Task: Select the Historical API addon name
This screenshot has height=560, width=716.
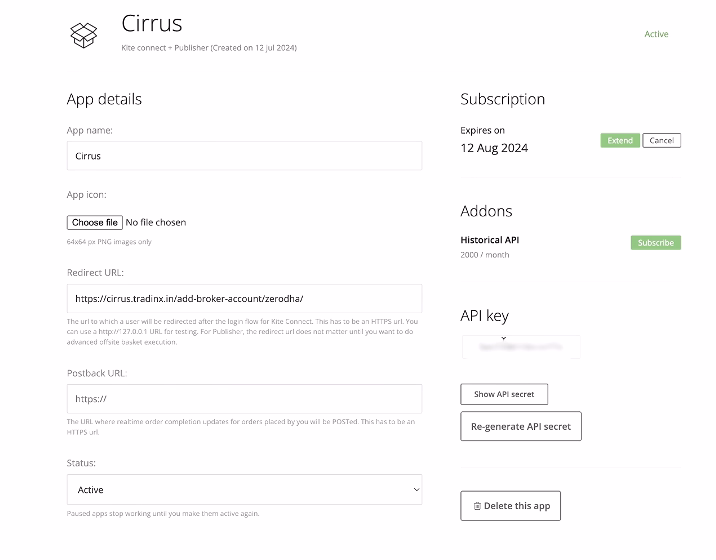Action: (489, 240)
